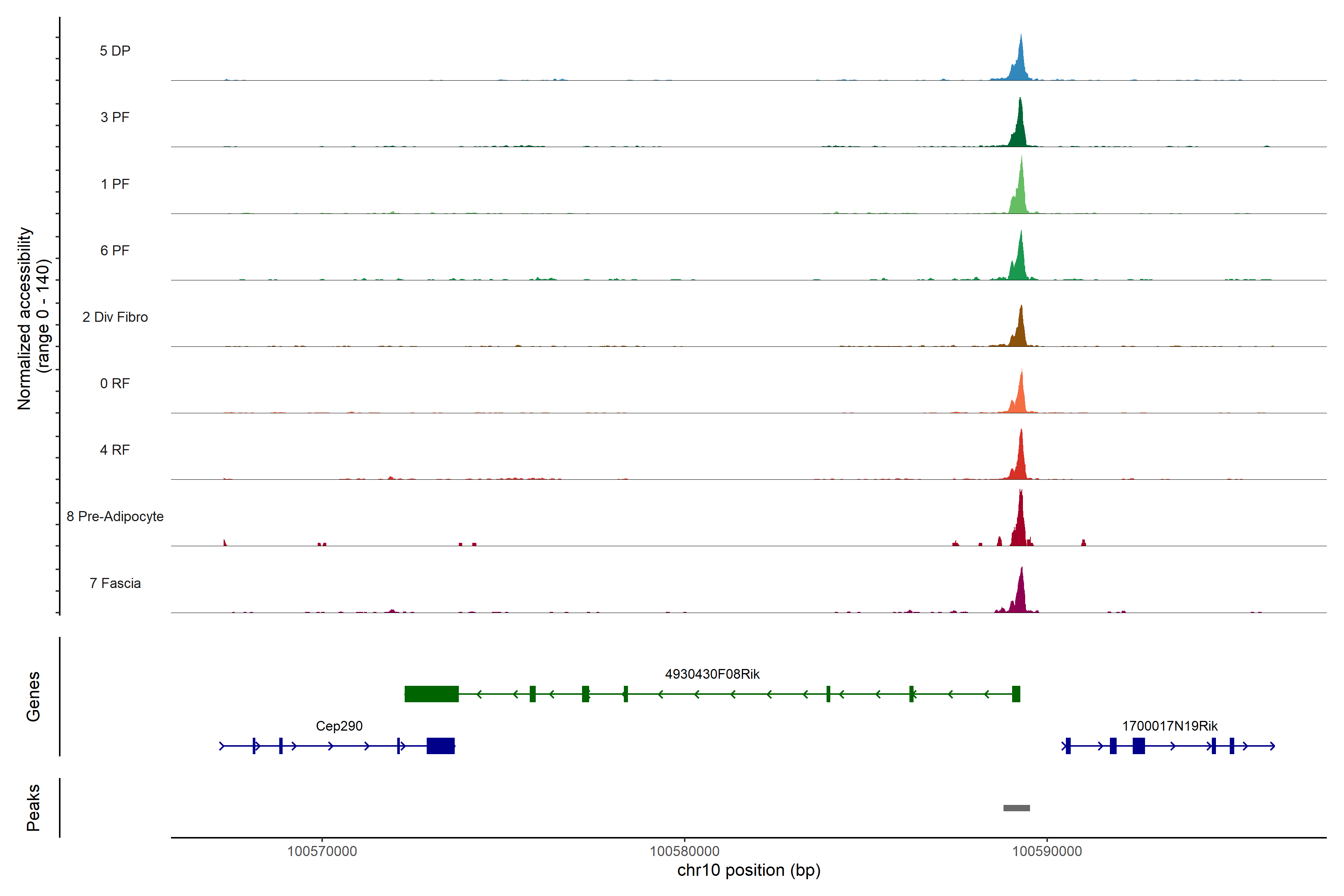
Task: Click the 100580000 axis tick label
Action: click(x=684, y=851)
